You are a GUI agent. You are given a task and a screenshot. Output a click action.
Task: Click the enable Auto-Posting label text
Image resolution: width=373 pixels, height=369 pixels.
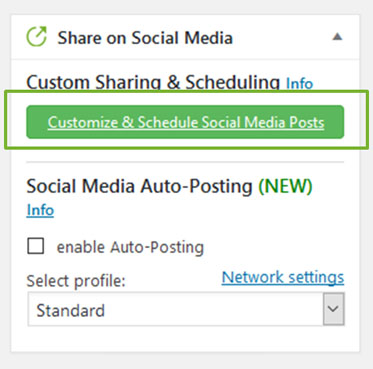pos(130,247)
